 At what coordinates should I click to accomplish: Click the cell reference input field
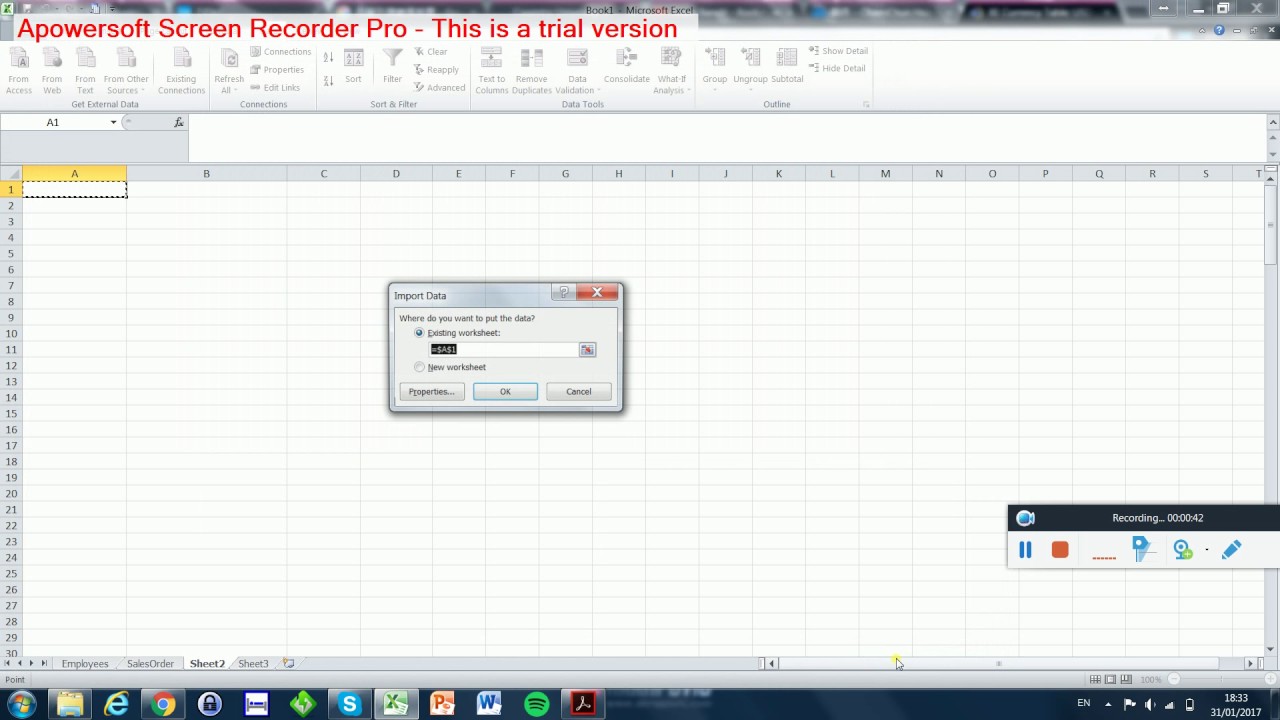(x=504, y=349)
